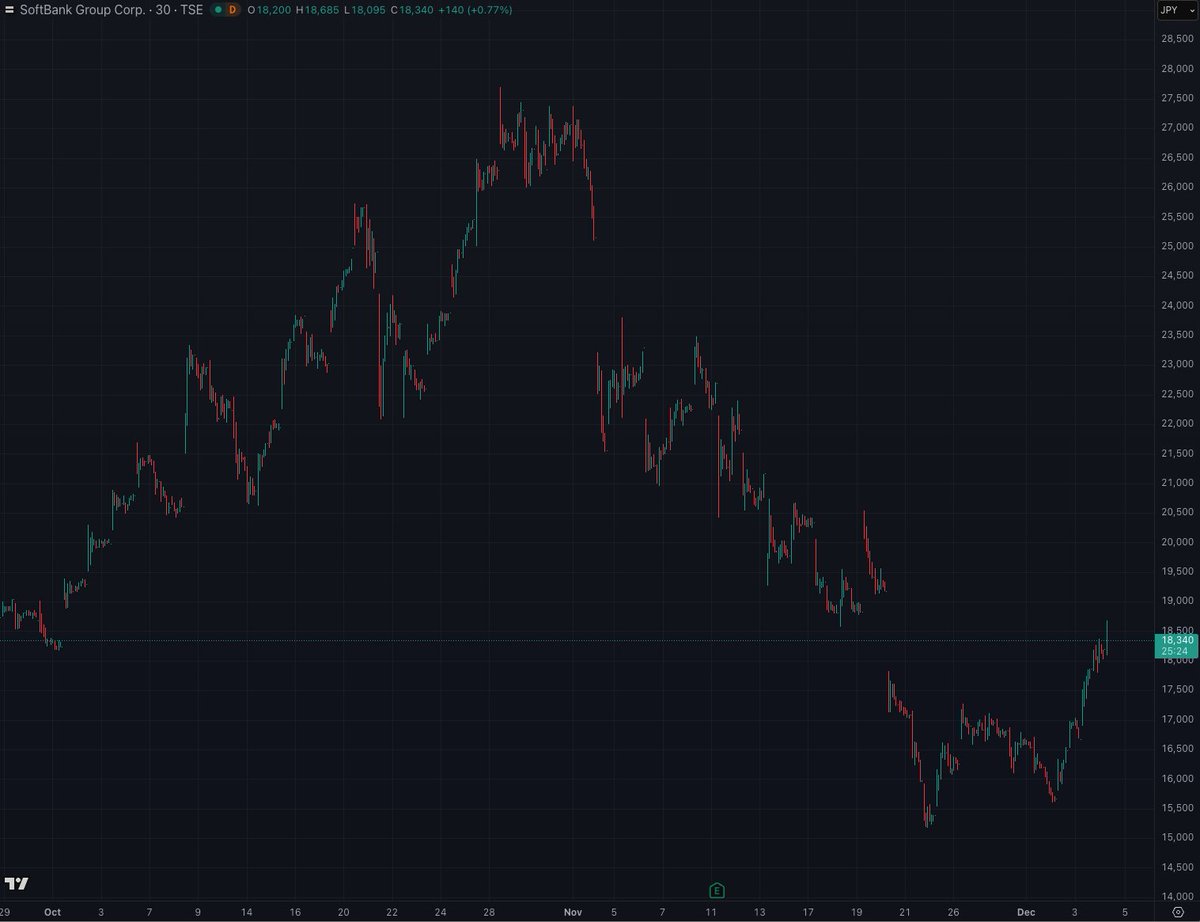
Task: Select the "Dec" label on the date axis
Action: click(x=1024, y=912)
